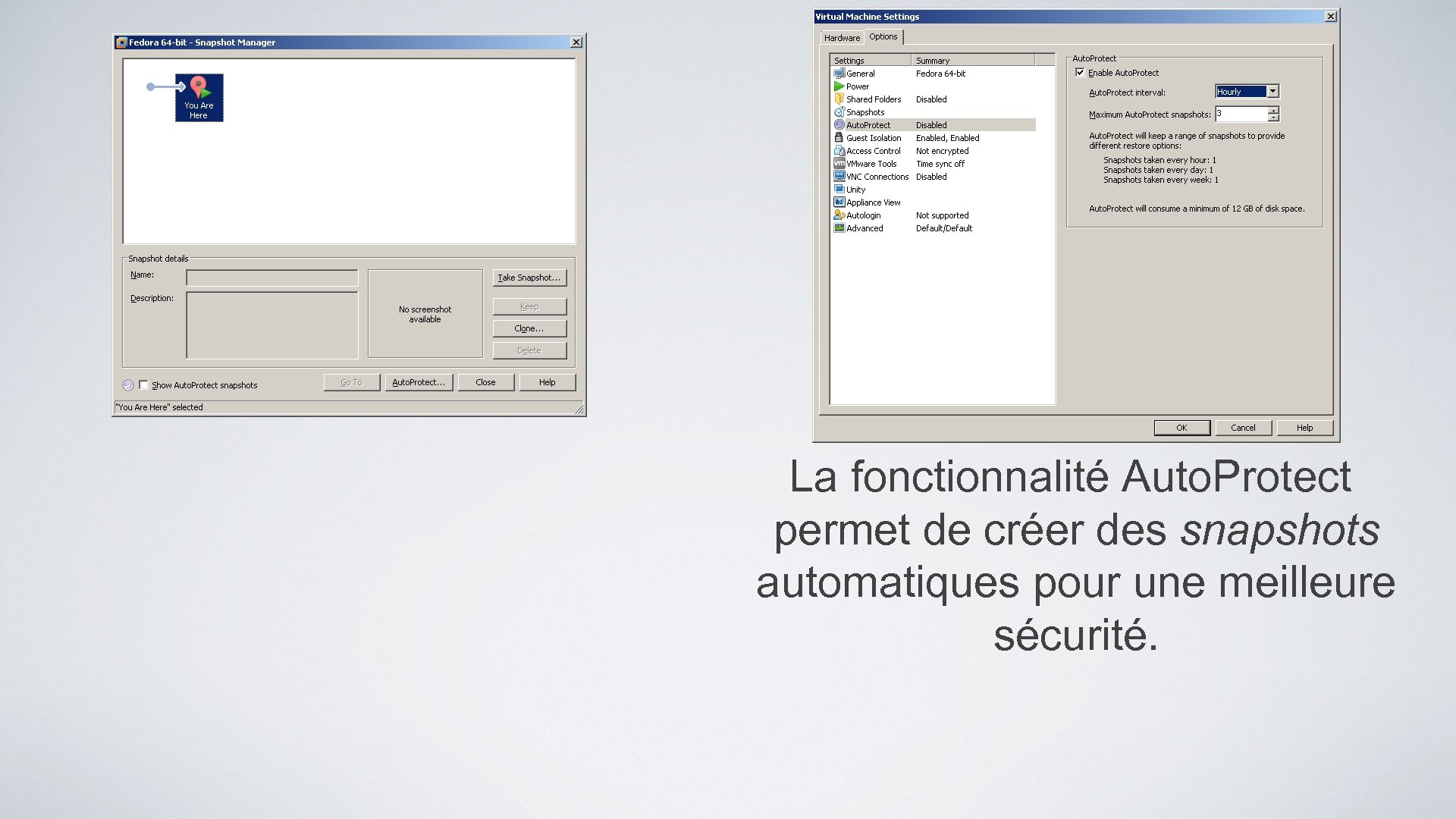This screenshot has width=1456, height=819.
Task: Click the AutoProtect button in Snapshot Manager
Action: pyautogui.click(x=418, y=382)
